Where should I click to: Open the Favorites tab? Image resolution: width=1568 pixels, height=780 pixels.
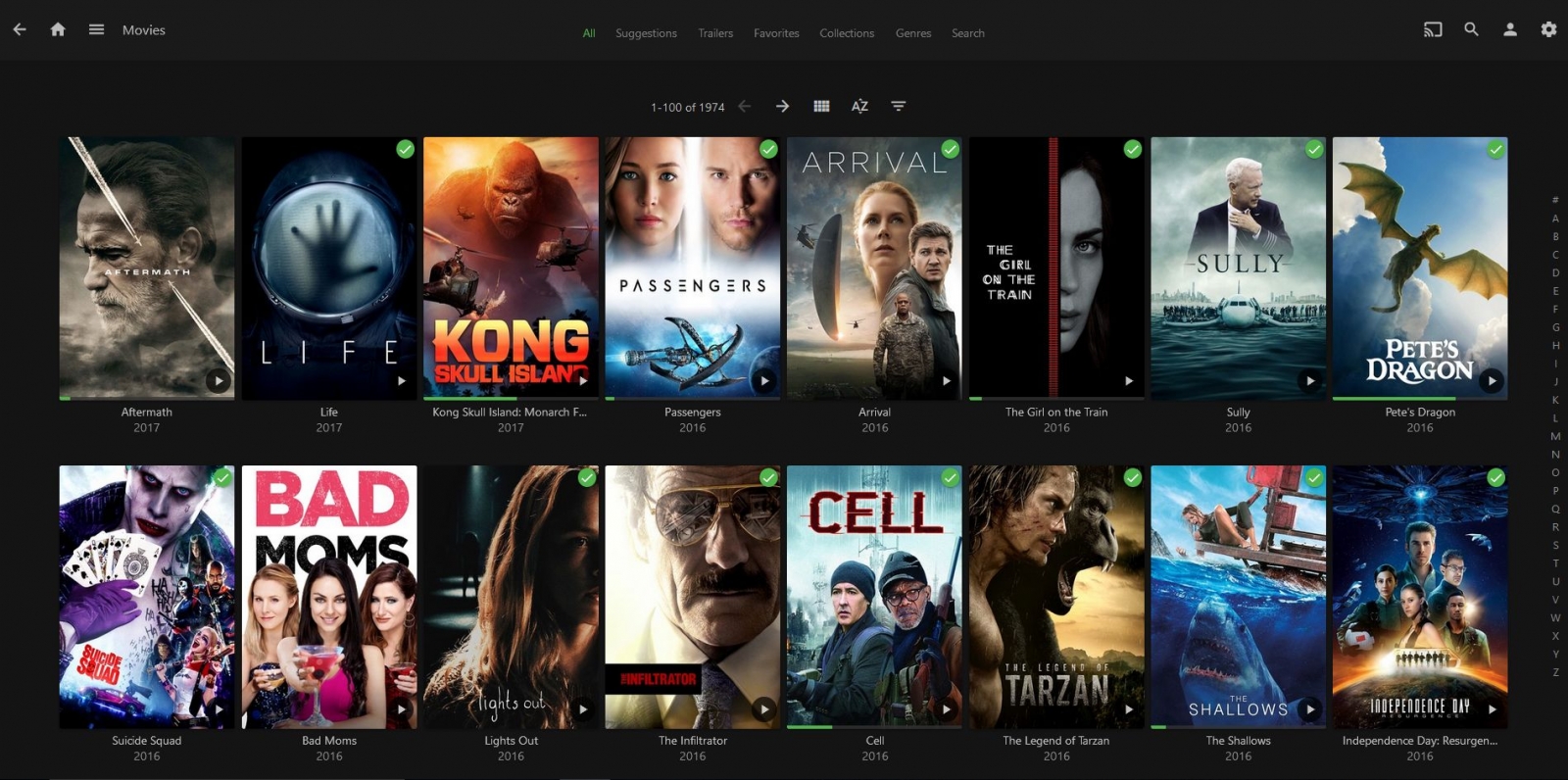pyautogui.click(x=776, y=33)
